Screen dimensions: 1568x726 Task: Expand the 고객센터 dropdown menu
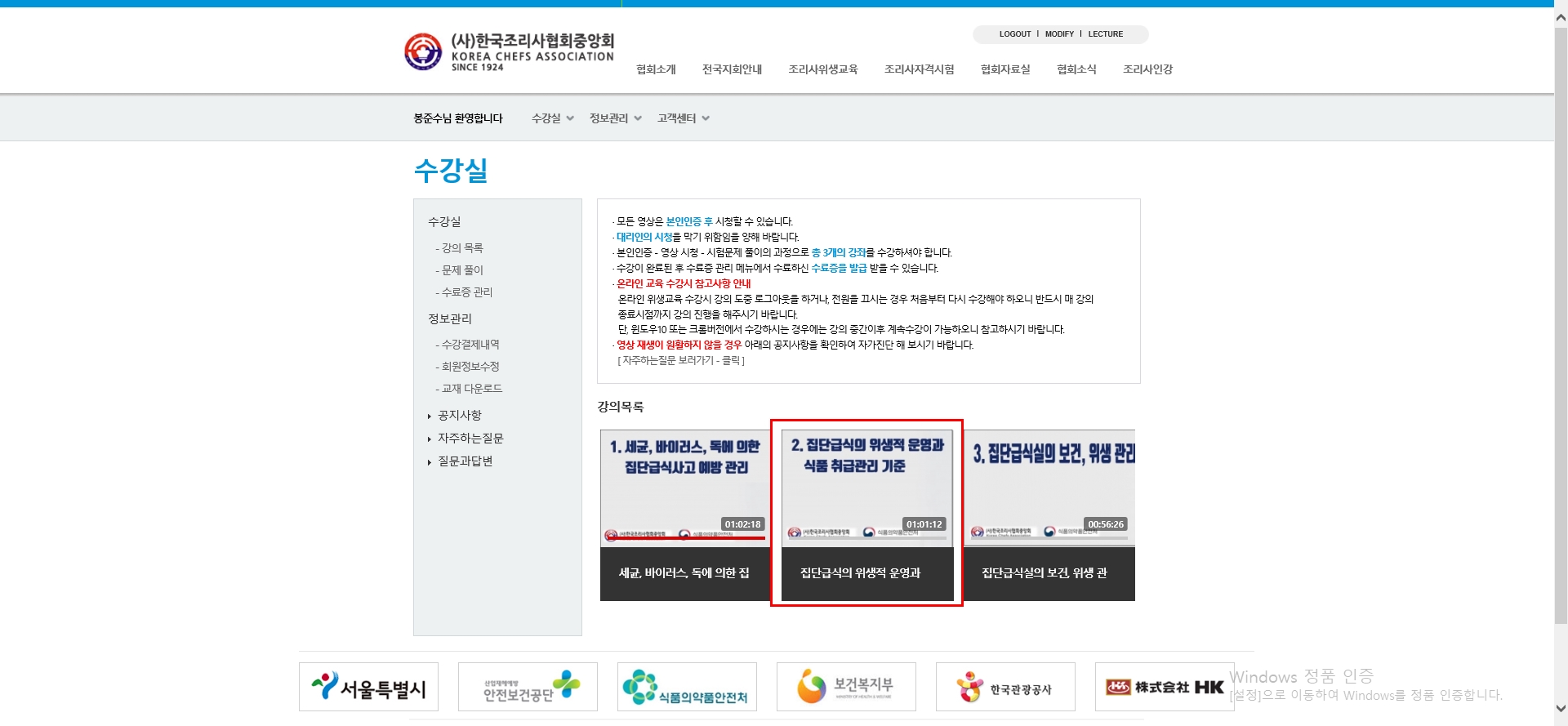pyautogui.click(x=683, y=118)
